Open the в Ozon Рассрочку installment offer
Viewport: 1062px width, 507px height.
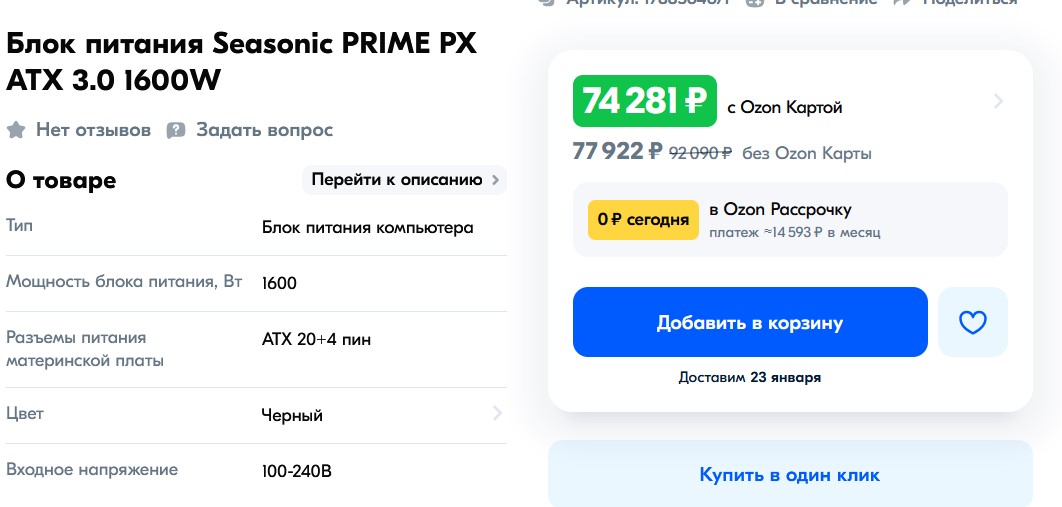pos(790,219)
